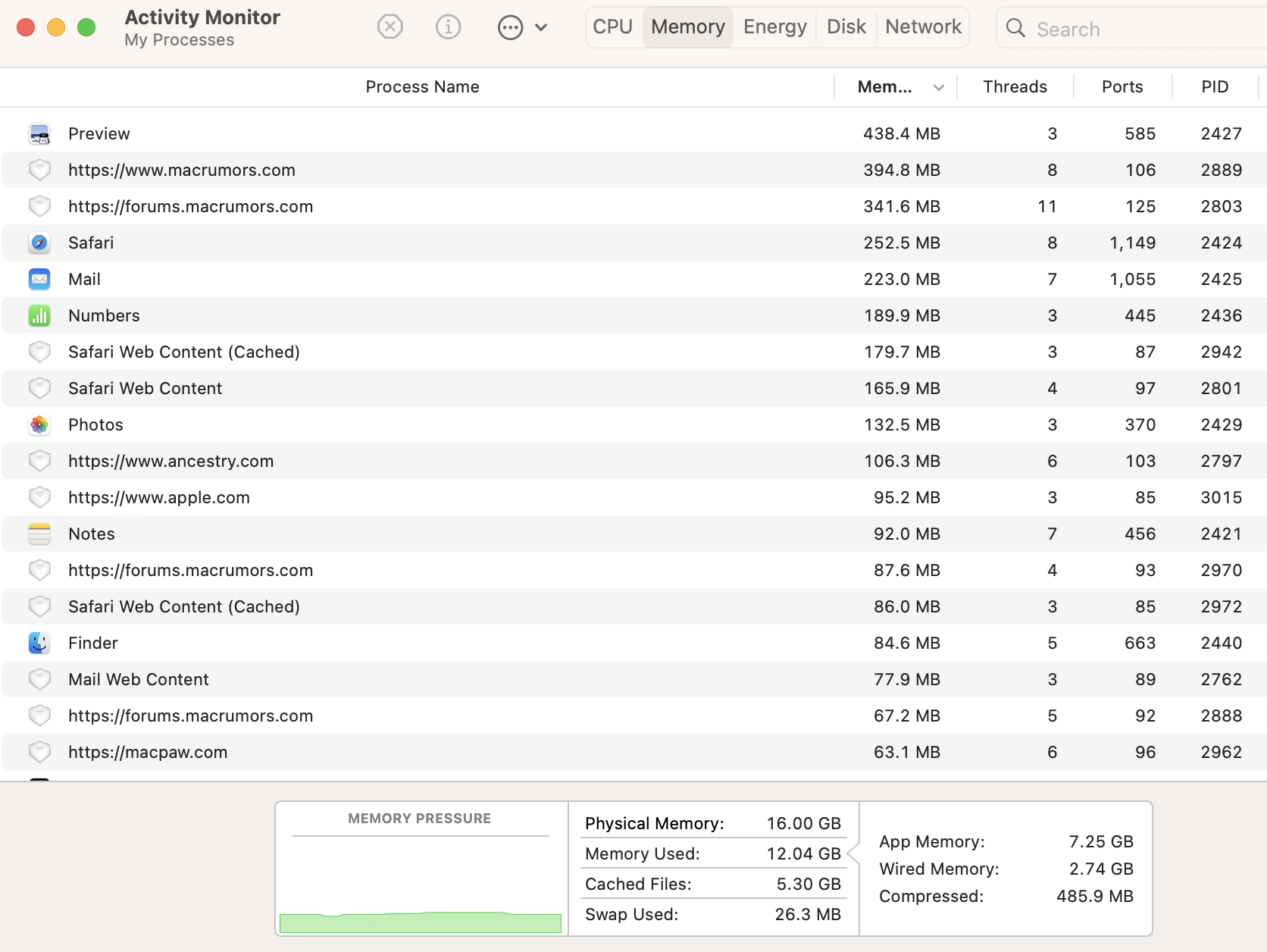This screenshot has height=952, width=1267.
Task: Sort by the Threads column header
Action: (x=1015, y=86)
